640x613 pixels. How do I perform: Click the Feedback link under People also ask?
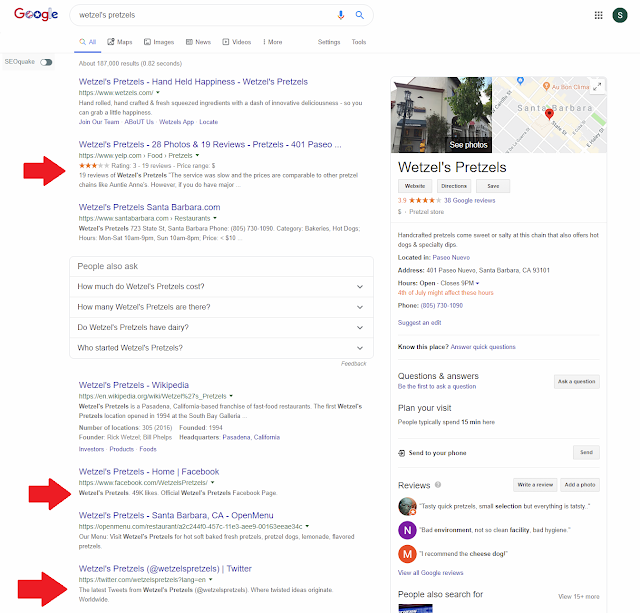pos(353,364)
